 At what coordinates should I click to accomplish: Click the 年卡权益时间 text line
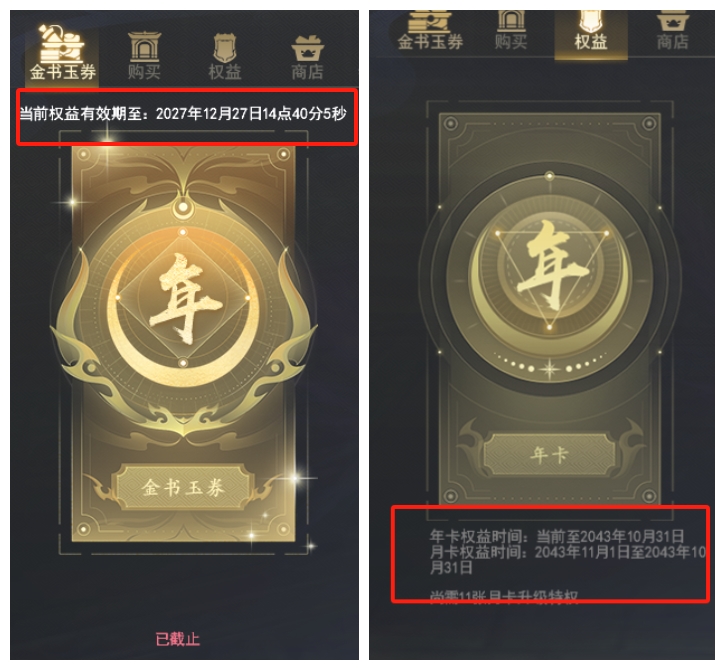coord(557,536)
